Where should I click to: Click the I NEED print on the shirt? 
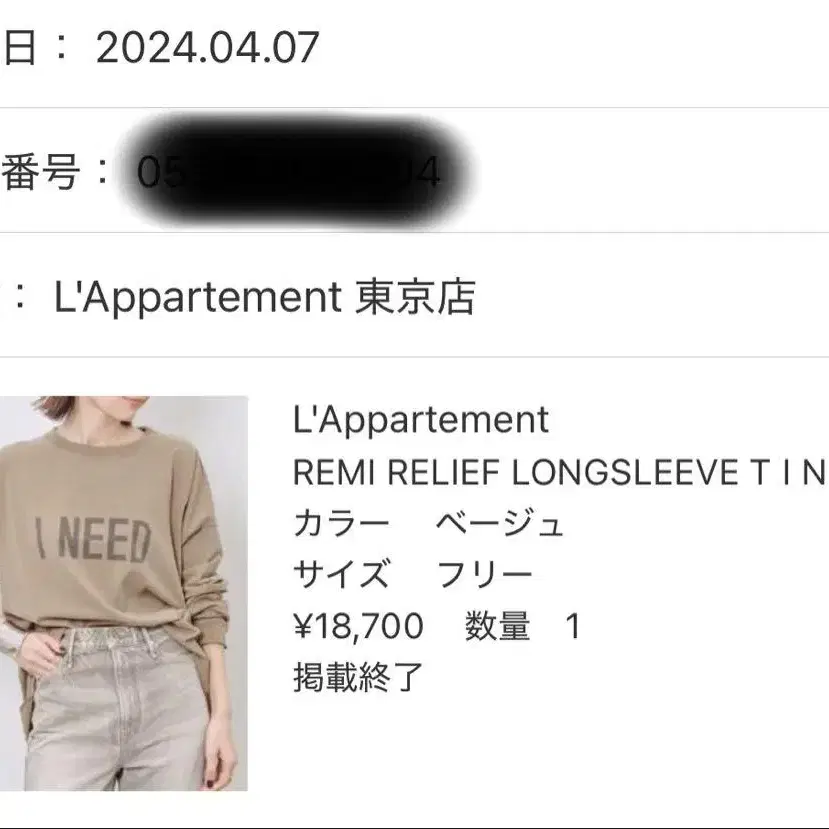point(94,540)
